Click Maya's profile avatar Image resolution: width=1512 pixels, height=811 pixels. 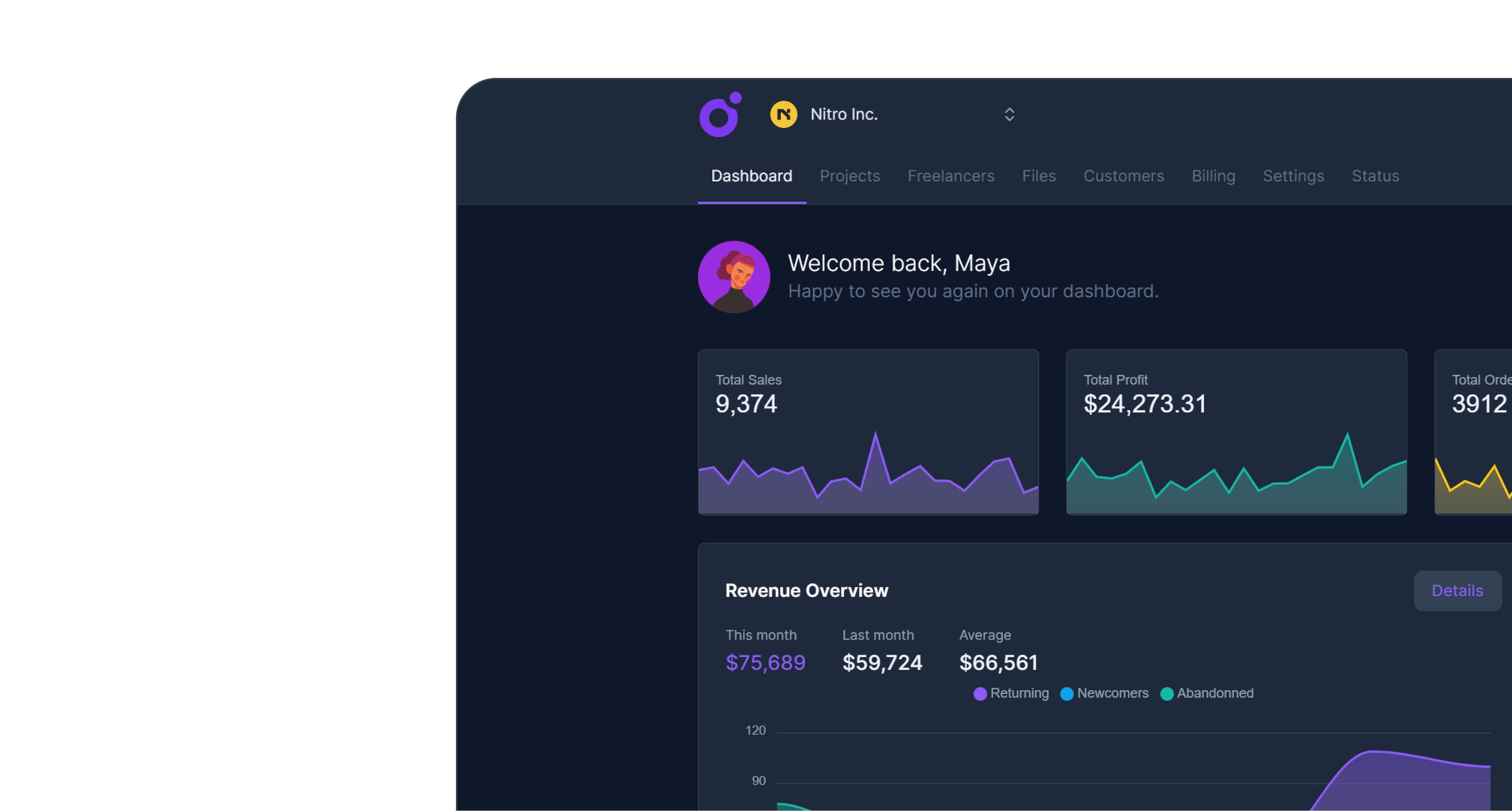(x=733, y=276)
